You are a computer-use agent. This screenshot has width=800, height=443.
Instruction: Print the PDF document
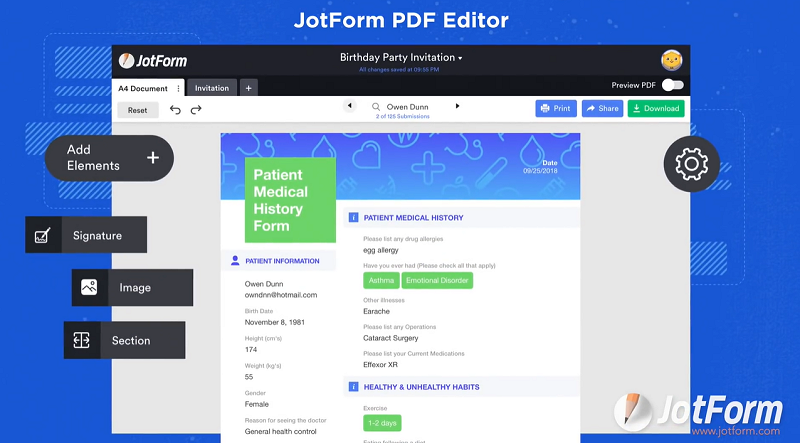coord(556,108)
